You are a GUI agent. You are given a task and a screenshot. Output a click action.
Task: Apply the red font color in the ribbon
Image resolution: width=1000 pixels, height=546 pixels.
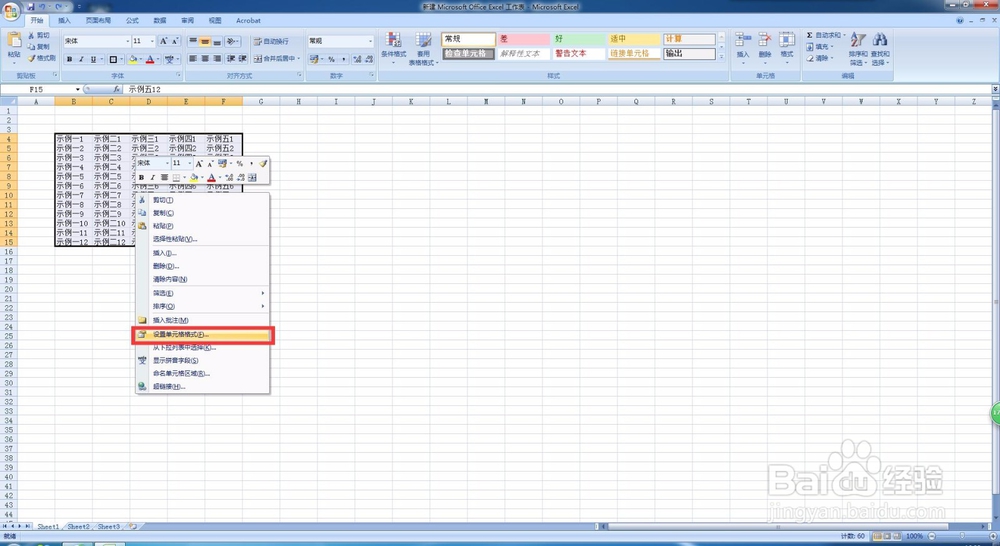[150, 59]
